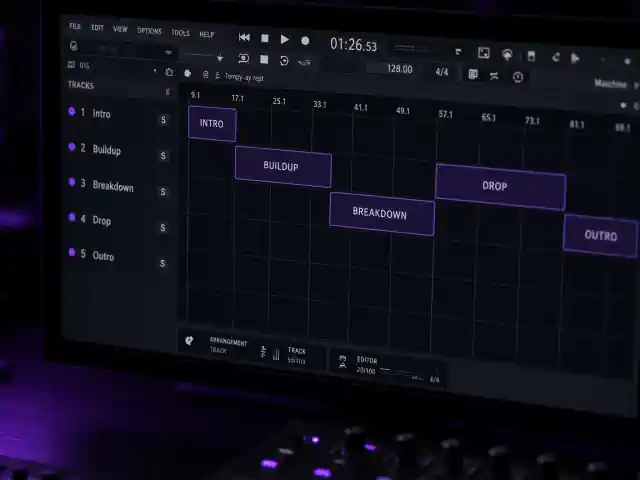This screenshot has width=640, height=480.
Task: Click the Tempo label above the timeline ruler
Action: point(244,77)
